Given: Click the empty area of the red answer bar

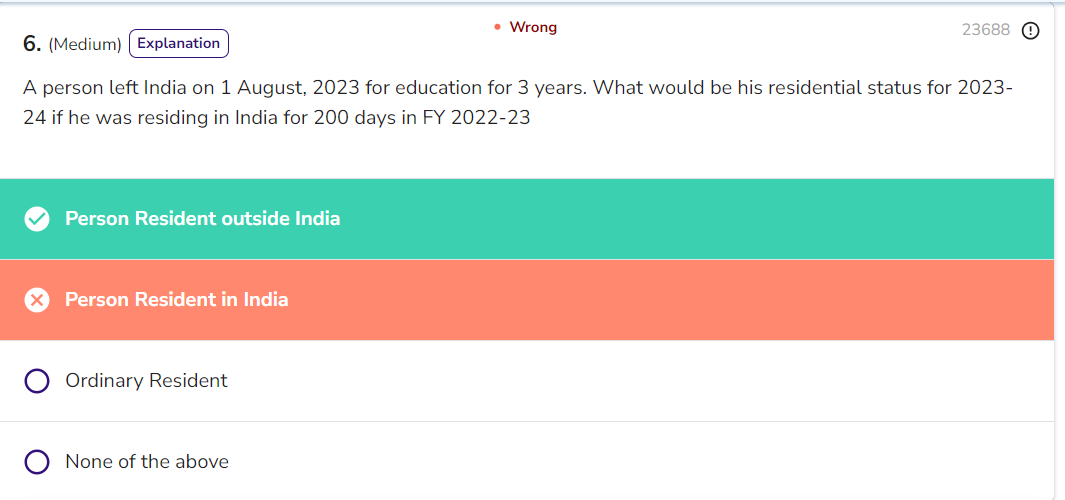Looking at the screenshot, I should point(700,300).
